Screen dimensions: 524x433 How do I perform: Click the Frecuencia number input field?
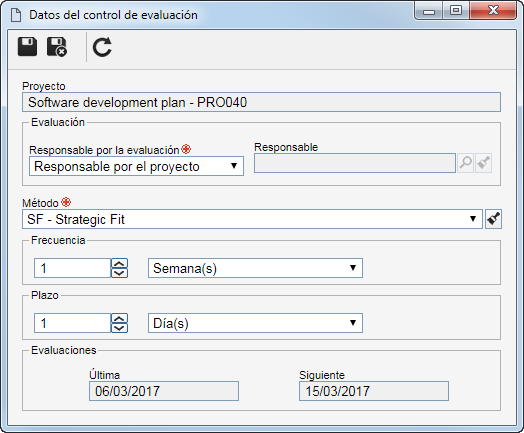[x=72, y=268]
